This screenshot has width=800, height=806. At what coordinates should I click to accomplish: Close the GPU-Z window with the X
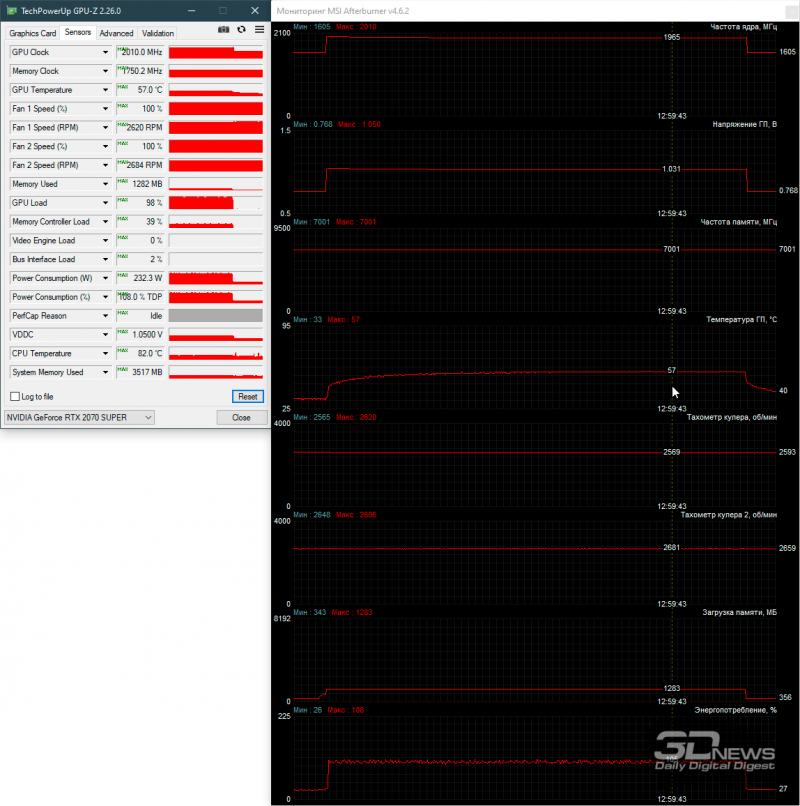pyautogui.click(x=254, y=10)
